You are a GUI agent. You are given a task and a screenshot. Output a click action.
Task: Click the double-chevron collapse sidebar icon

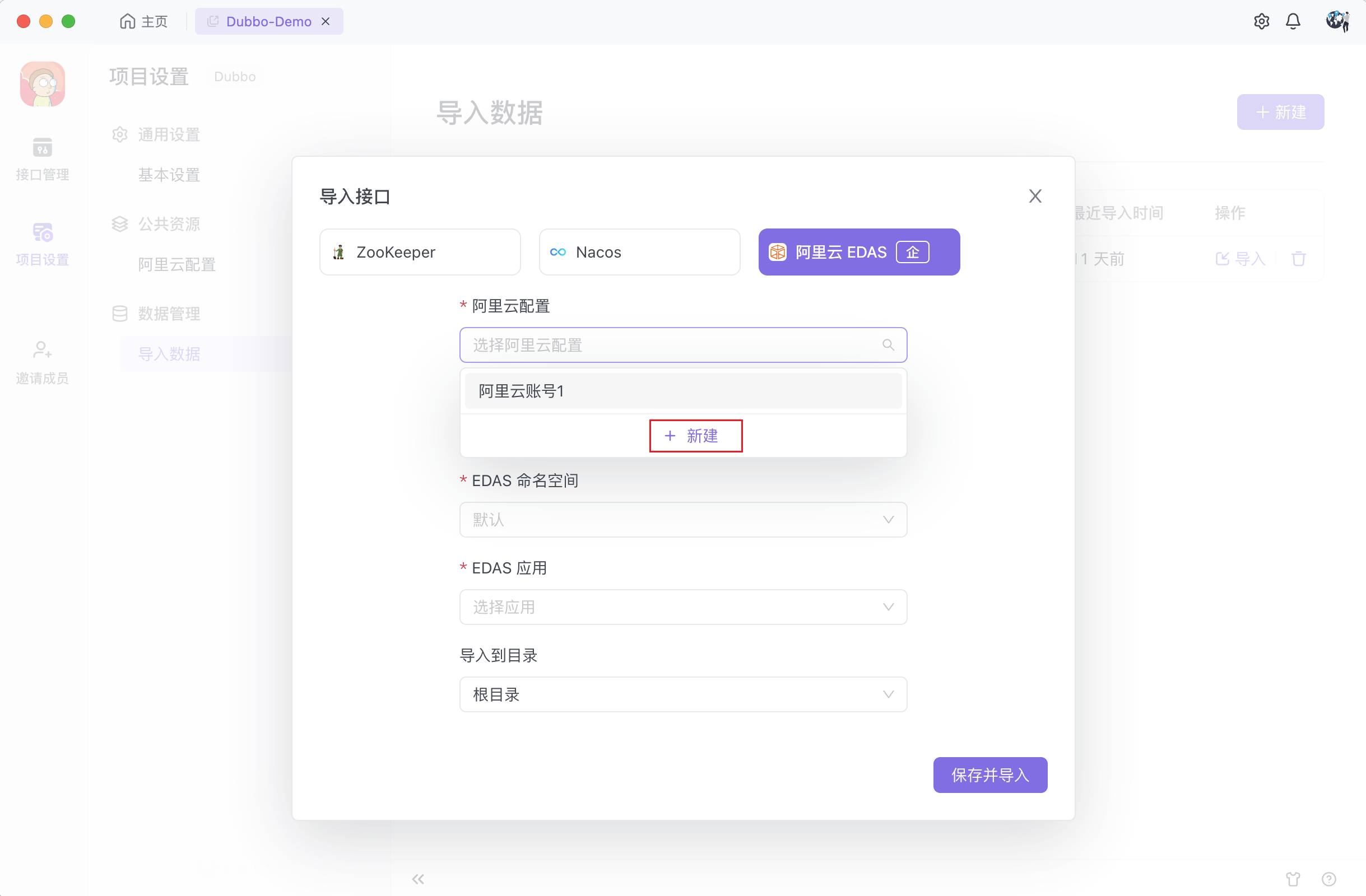[418, 879]
